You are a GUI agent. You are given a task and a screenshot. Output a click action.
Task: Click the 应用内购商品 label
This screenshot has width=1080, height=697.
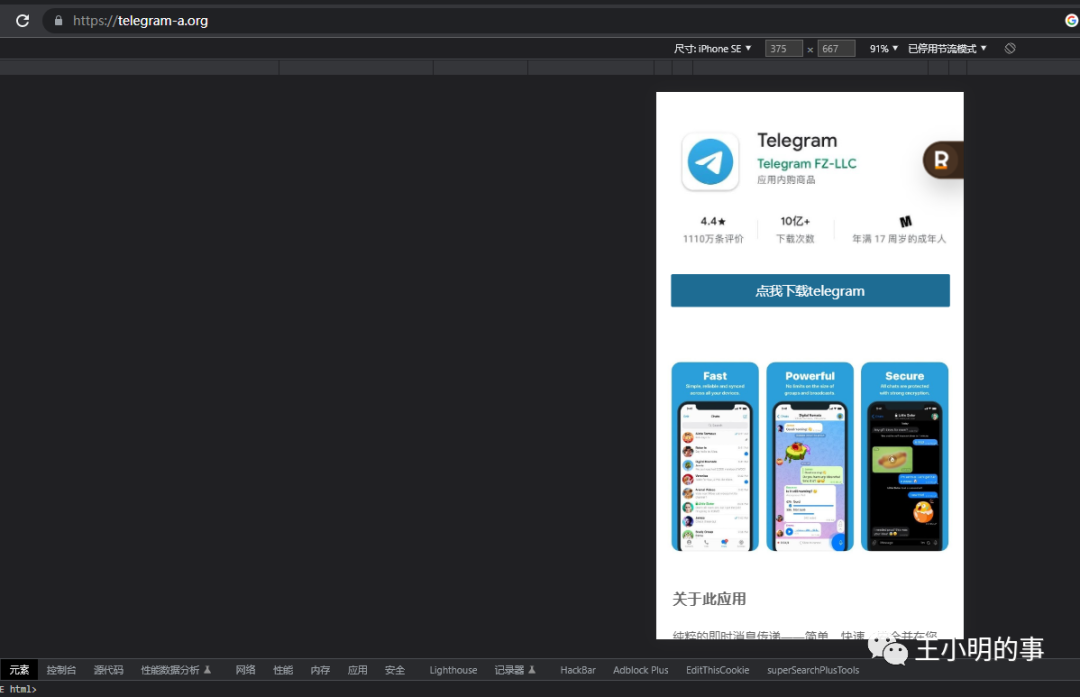coord(786,179)
